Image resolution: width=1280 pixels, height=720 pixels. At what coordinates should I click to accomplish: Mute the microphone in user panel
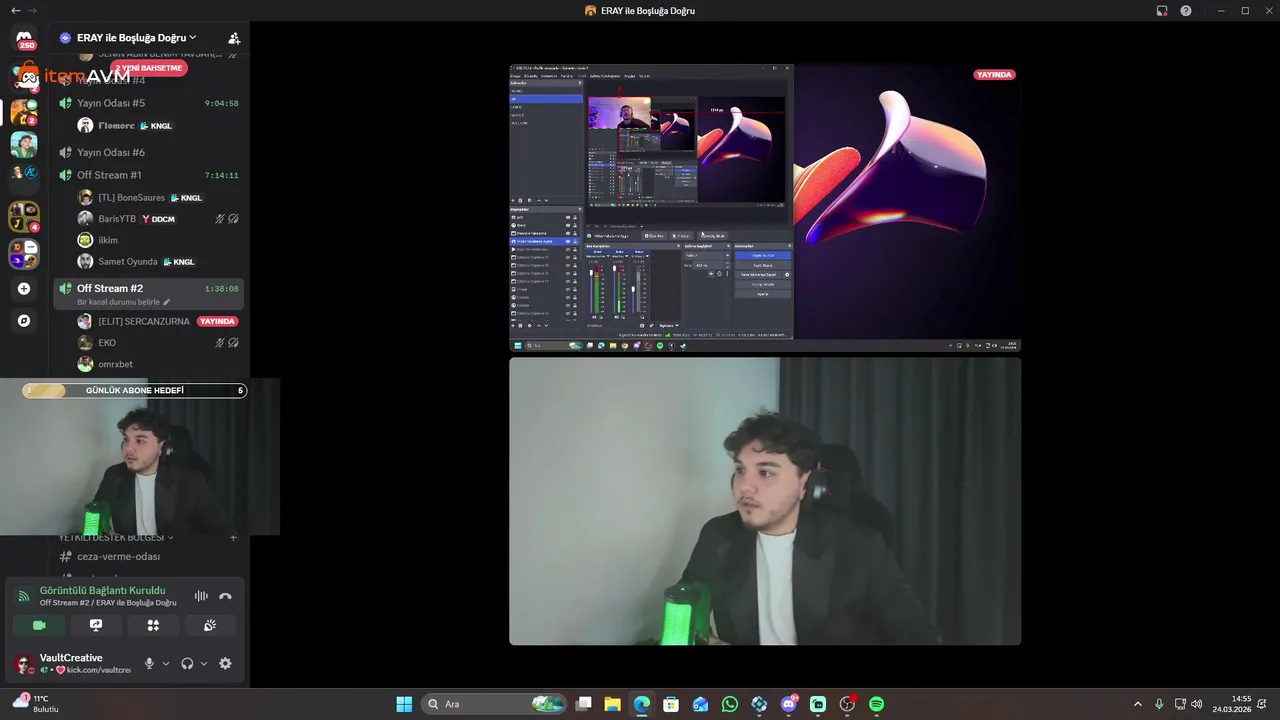coord(149,663)
